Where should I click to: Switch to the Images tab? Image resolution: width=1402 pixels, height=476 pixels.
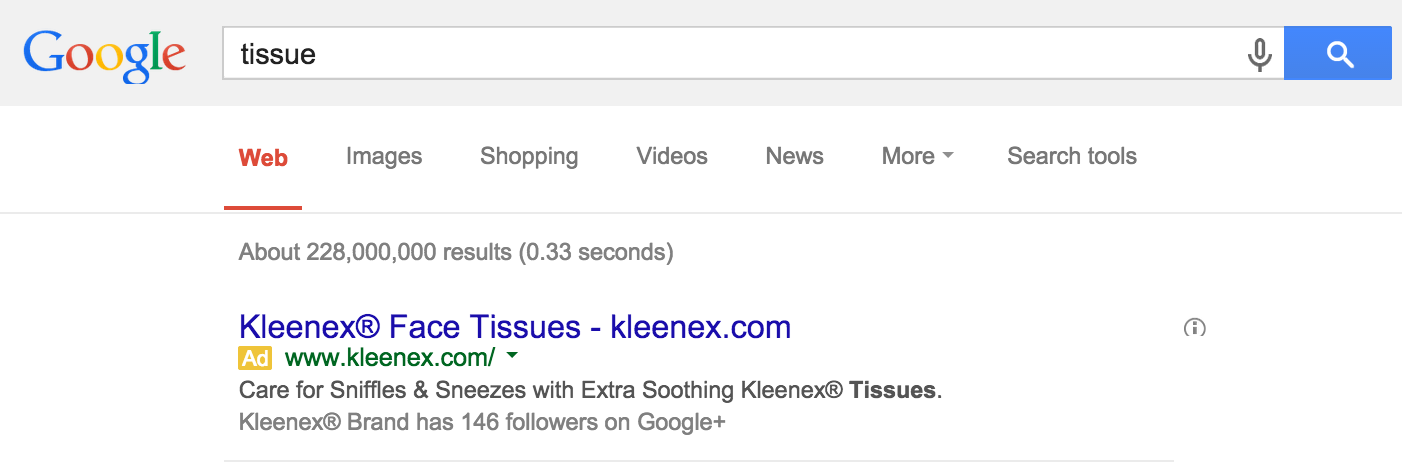384,156
